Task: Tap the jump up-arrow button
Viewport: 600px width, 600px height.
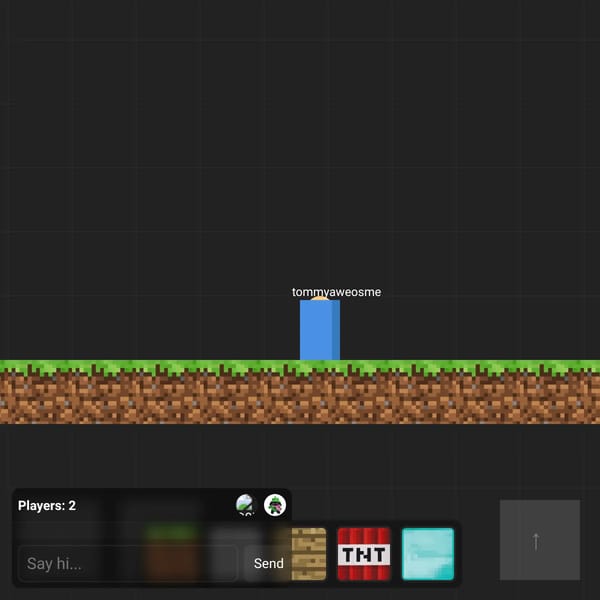Action: pos(540,540)
